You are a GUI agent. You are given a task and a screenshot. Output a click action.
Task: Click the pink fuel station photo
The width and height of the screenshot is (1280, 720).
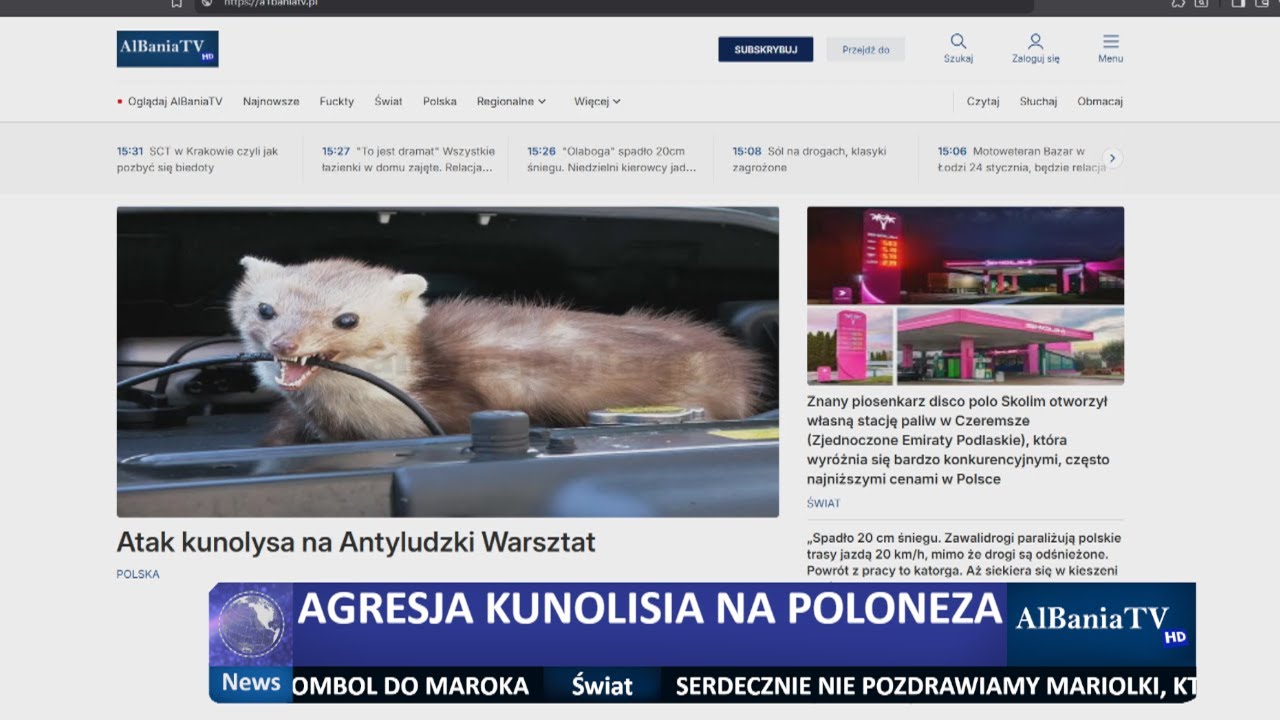point(965,295)
